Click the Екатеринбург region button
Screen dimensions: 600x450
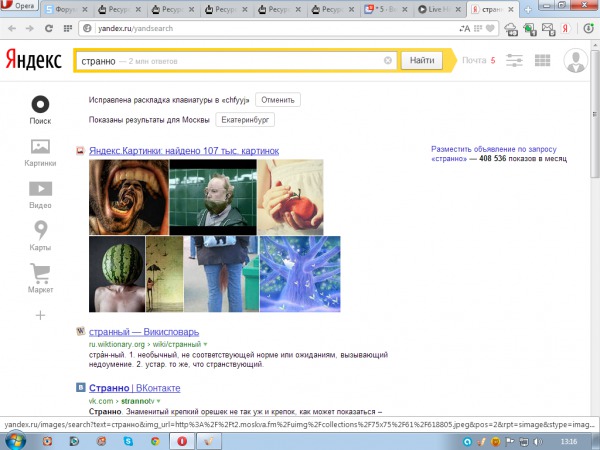[245, 120]
